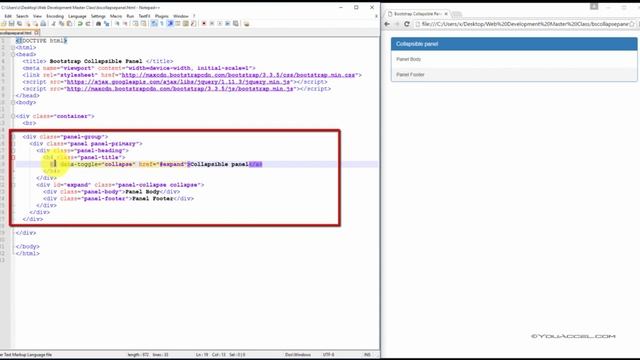Screen dimensions: 640x360
Task: Toggle INS mode in status bar
Action: (x=367, y=355)
